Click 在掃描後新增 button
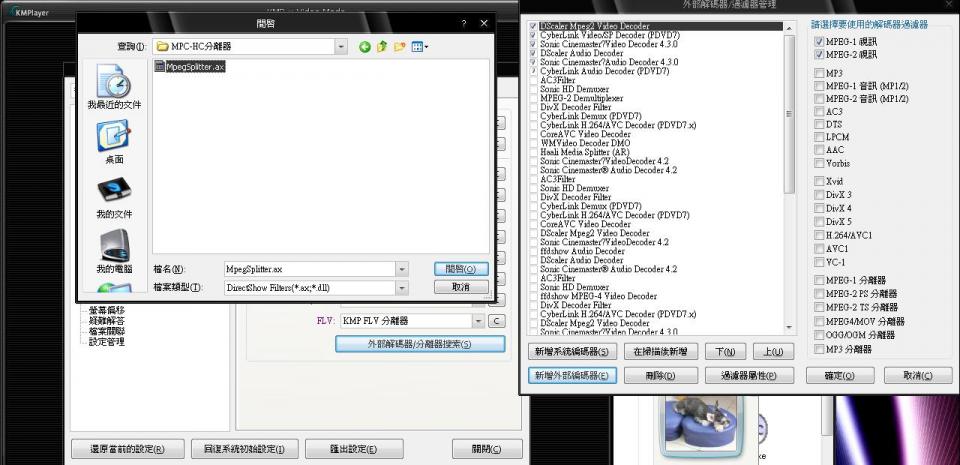The height and width of the screenshot is (465, 960). point(661,351)
